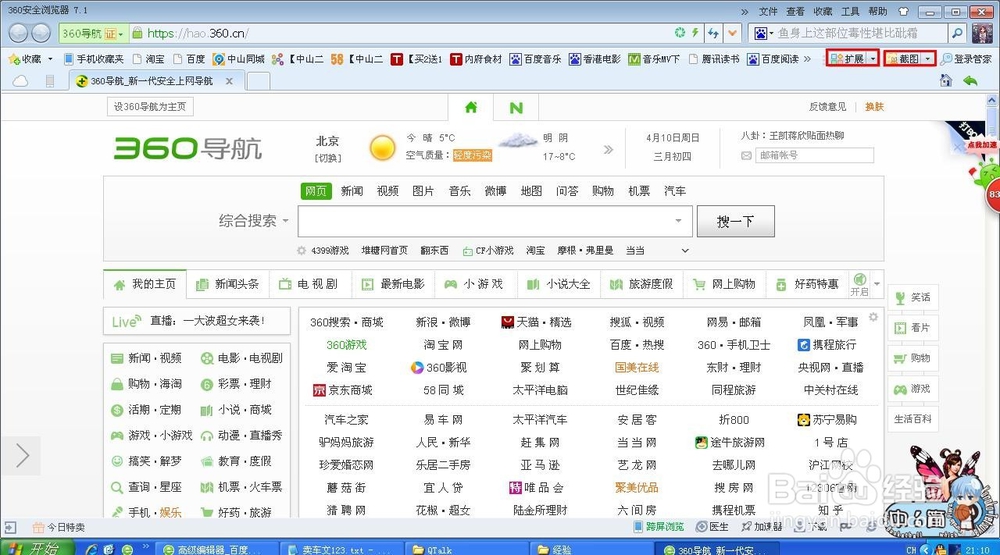This screenshot has width=1000, height=555.
Task: Click the 截图 screenshot toolbar button
Action: pos(902,59)
